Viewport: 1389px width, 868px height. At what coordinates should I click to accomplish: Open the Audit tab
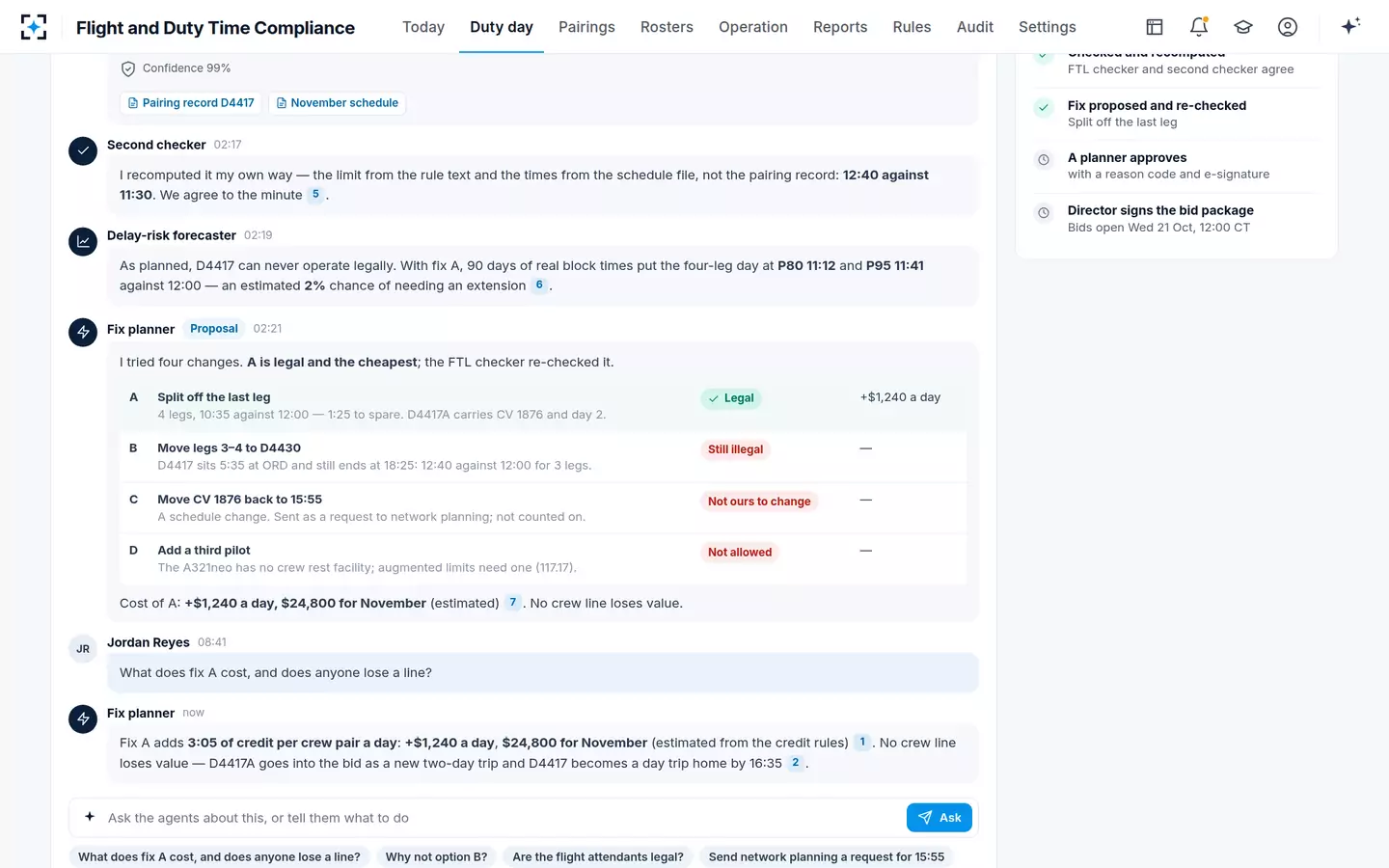(975, 27)
